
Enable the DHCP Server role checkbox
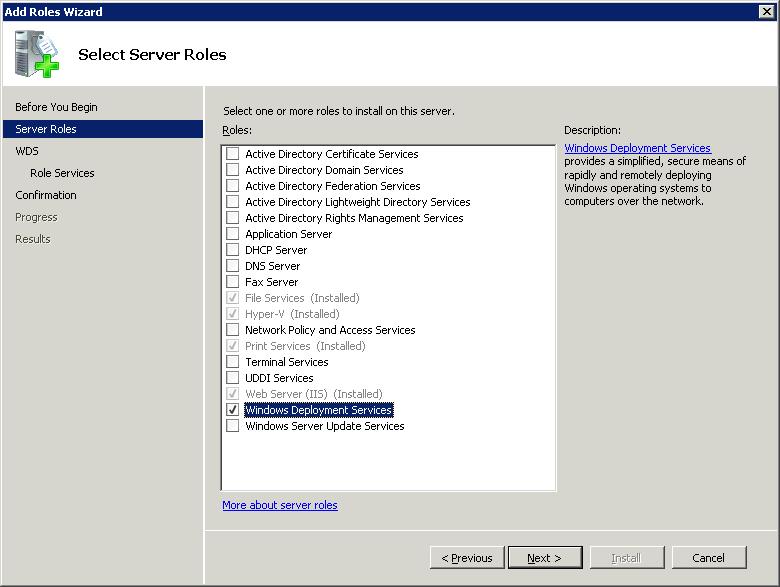tap(232, 250)
